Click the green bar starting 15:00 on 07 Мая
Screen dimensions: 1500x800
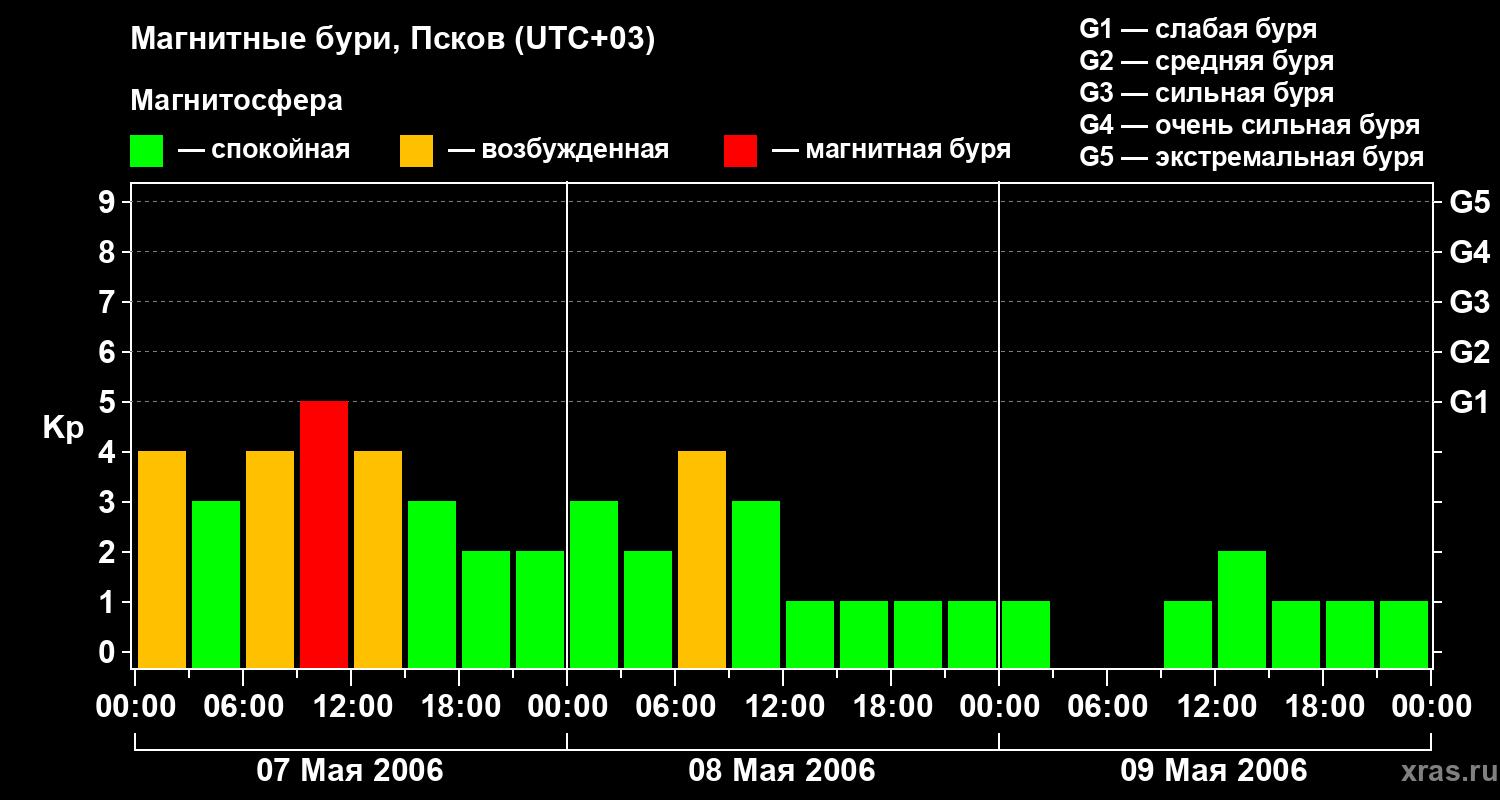point(432,585)
